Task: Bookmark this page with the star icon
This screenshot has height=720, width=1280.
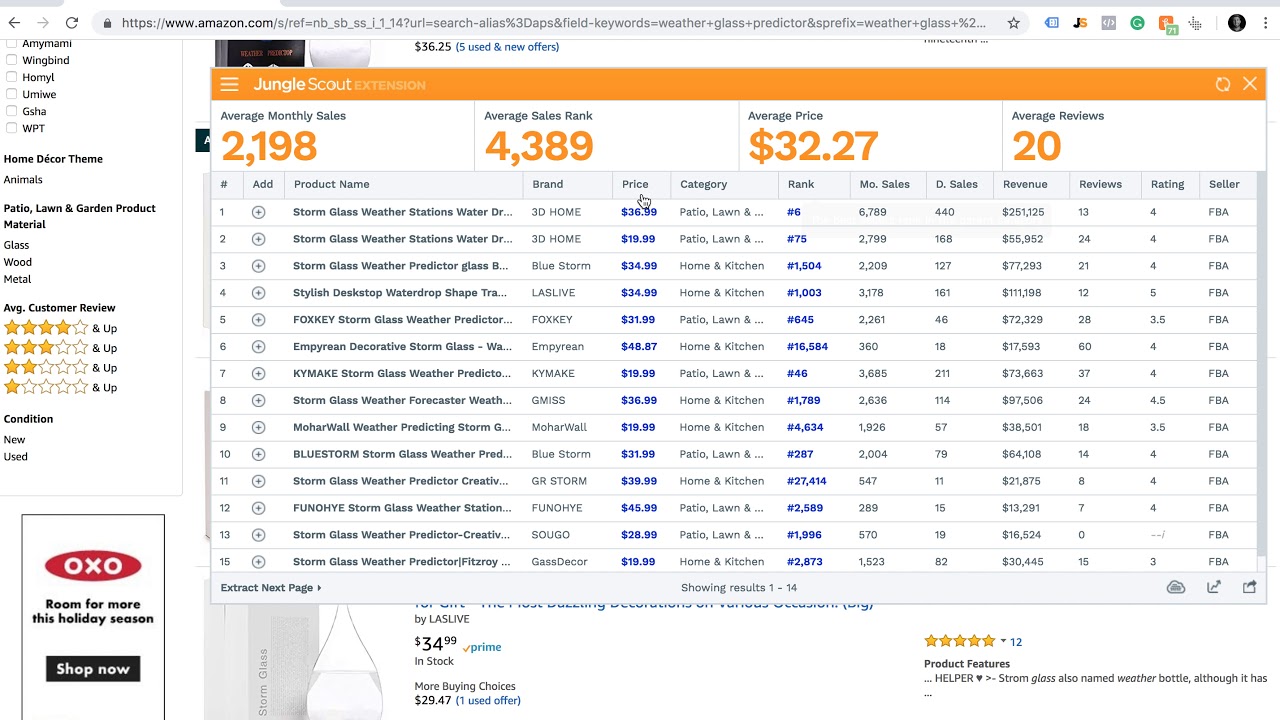Action: (1013, 23)
